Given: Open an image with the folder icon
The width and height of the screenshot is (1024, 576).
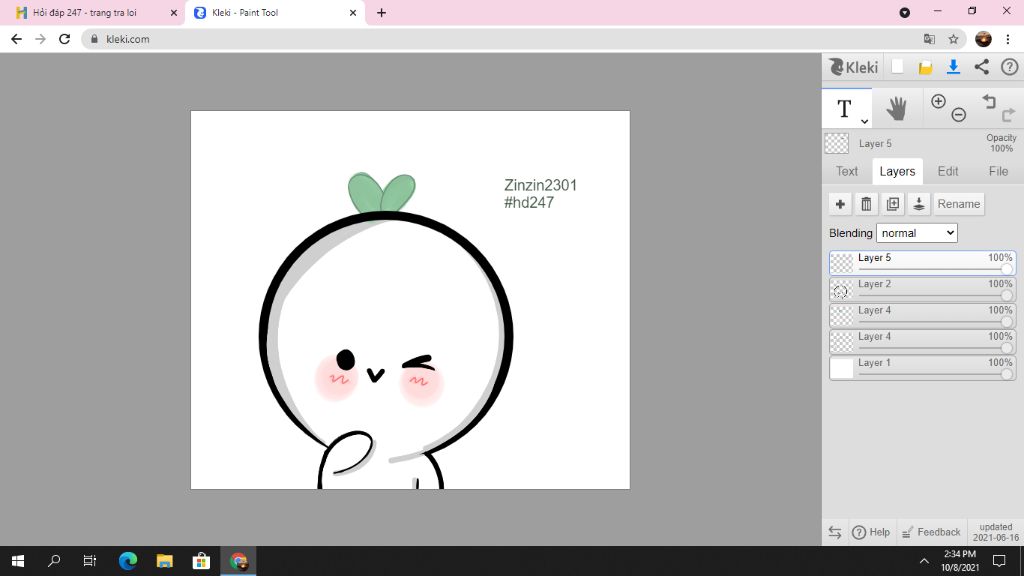Looking at the screenshot, I should (x=925, y=67).
